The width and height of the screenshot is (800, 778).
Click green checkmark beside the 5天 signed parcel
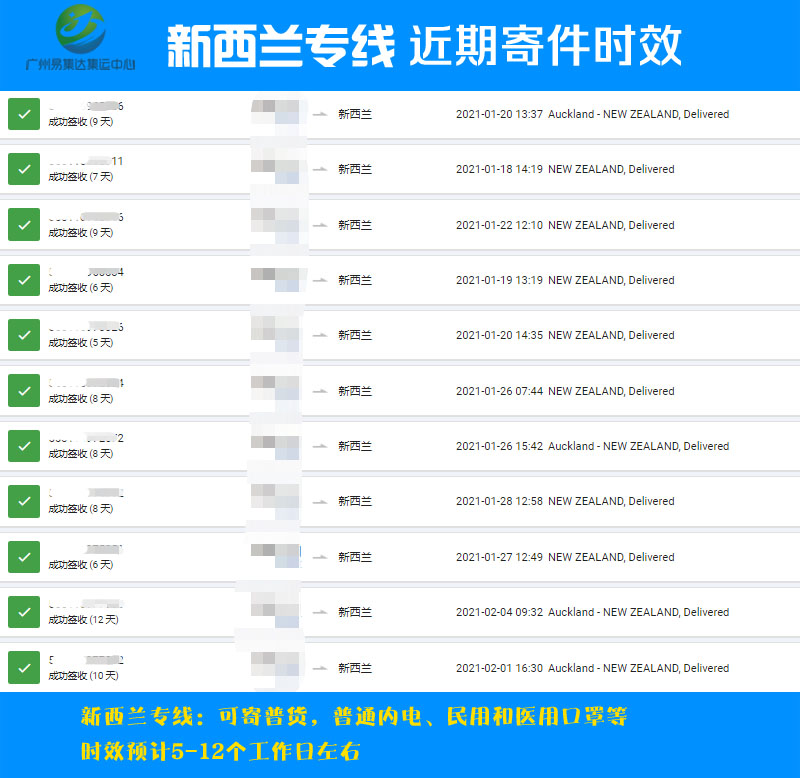coord(23,335)
